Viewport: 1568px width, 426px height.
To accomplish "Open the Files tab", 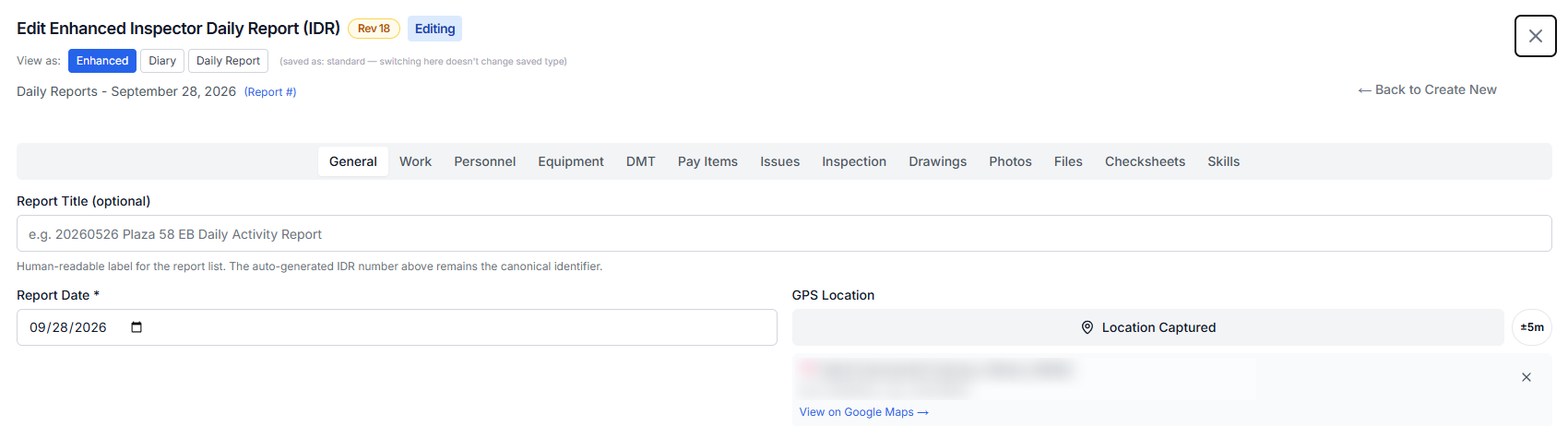I will 1068,161.
